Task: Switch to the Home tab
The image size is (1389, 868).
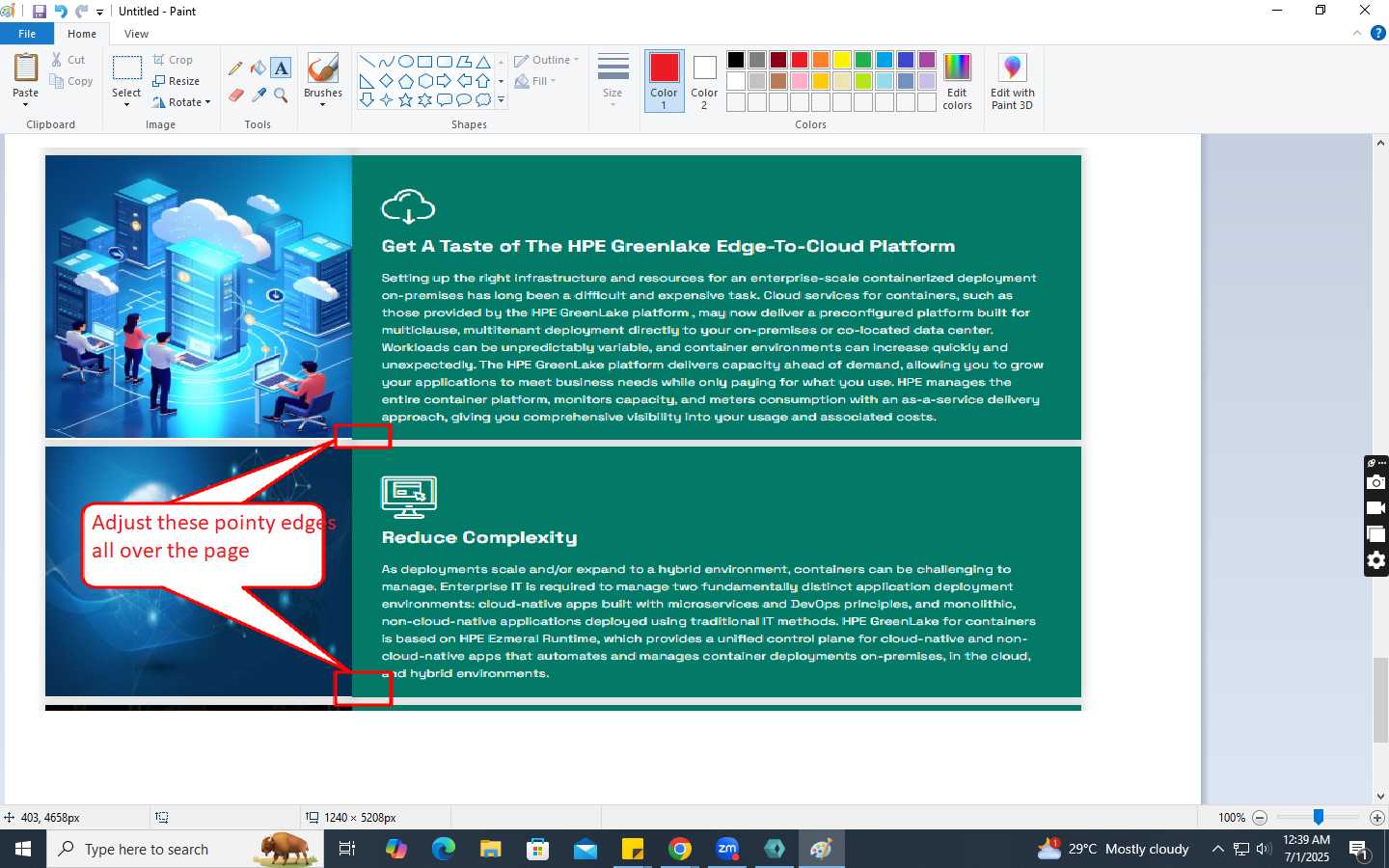Action: click(x=82, y=34)
